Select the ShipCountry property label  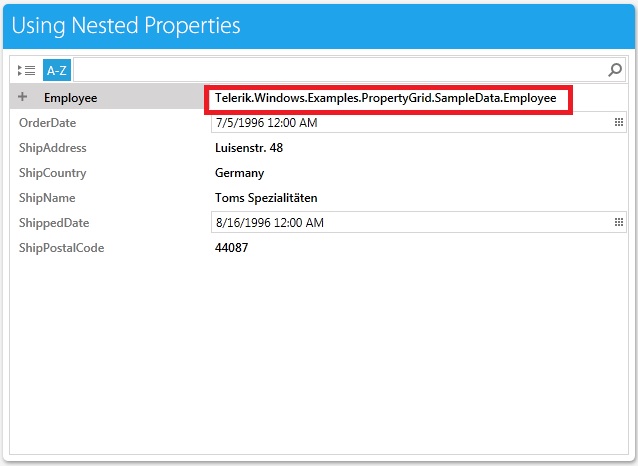[x=52, y=173]
